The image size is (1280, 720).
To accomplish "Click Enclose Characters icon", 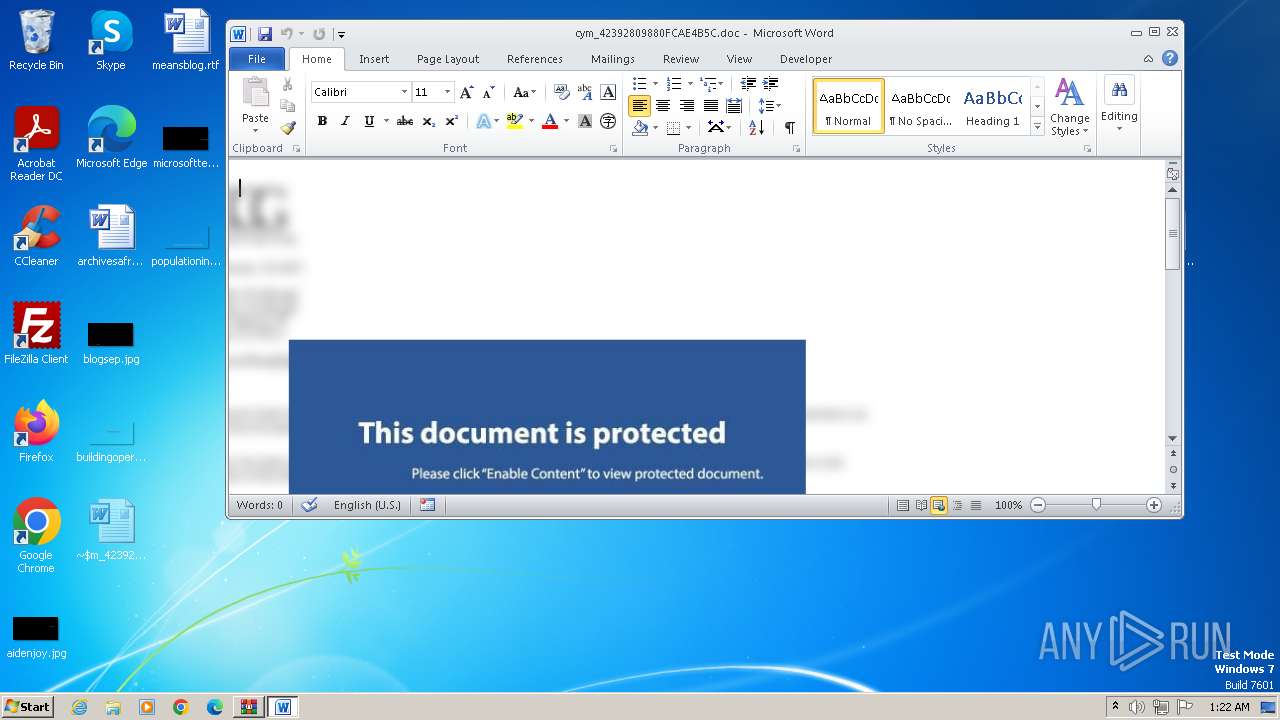I will tap(608, 121).
